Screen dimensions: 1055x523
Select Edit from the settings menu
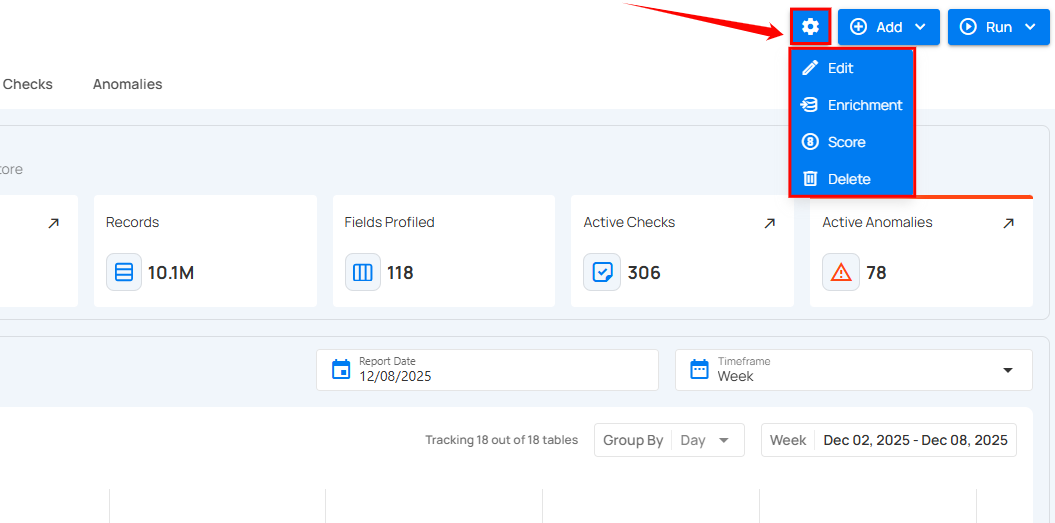[x=840, y=68]
